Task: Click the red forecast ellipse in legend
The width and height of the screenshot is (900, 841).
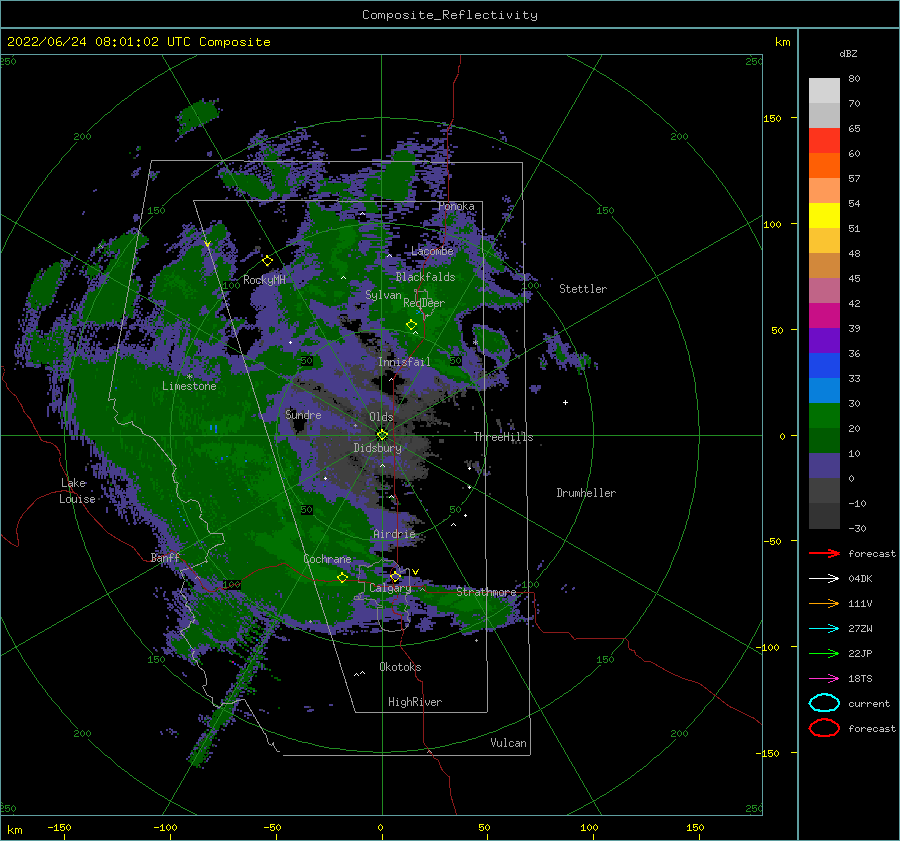Action: [824, 728]
